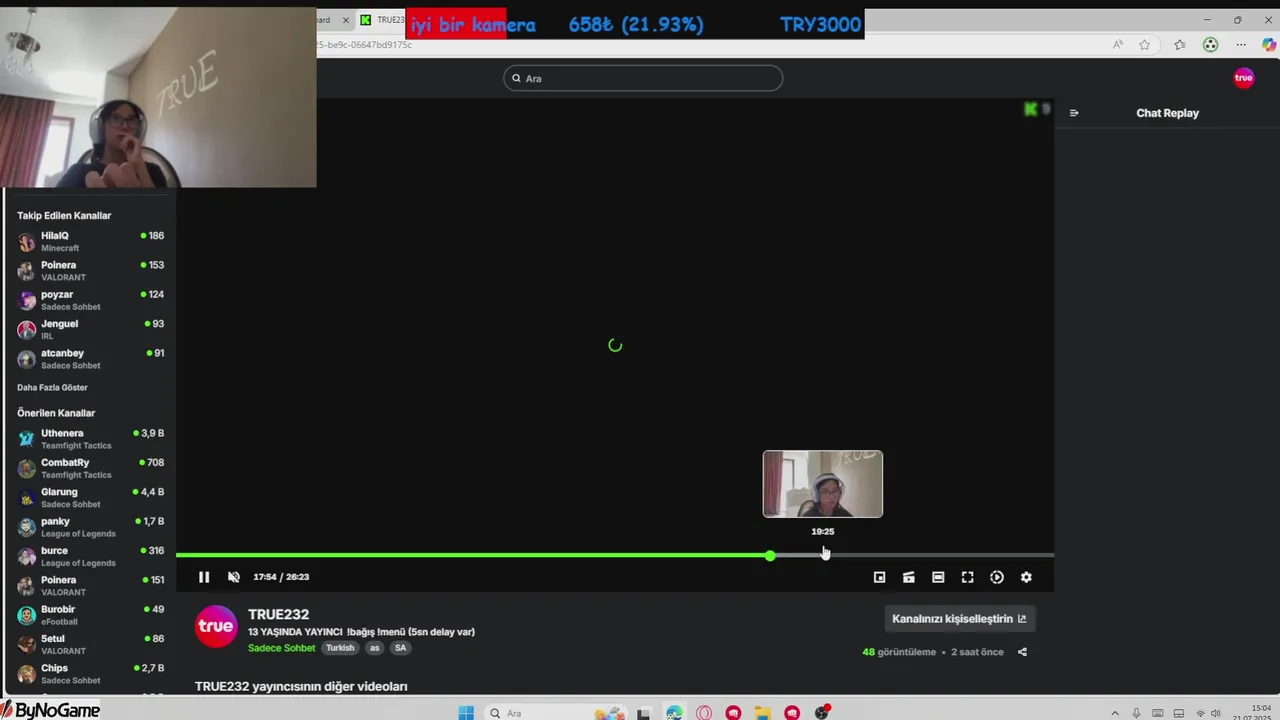
Task: Open Poinera channel with 153 viewers
Action: click(90, 271)
